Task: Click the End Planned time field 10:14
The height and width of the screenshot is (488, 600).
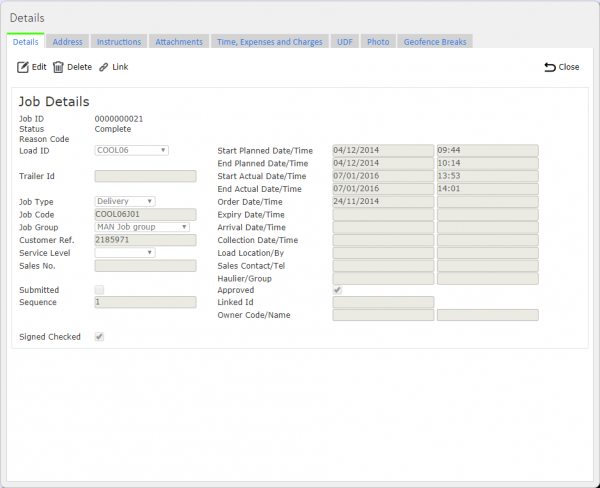Action: click(488, 163)
